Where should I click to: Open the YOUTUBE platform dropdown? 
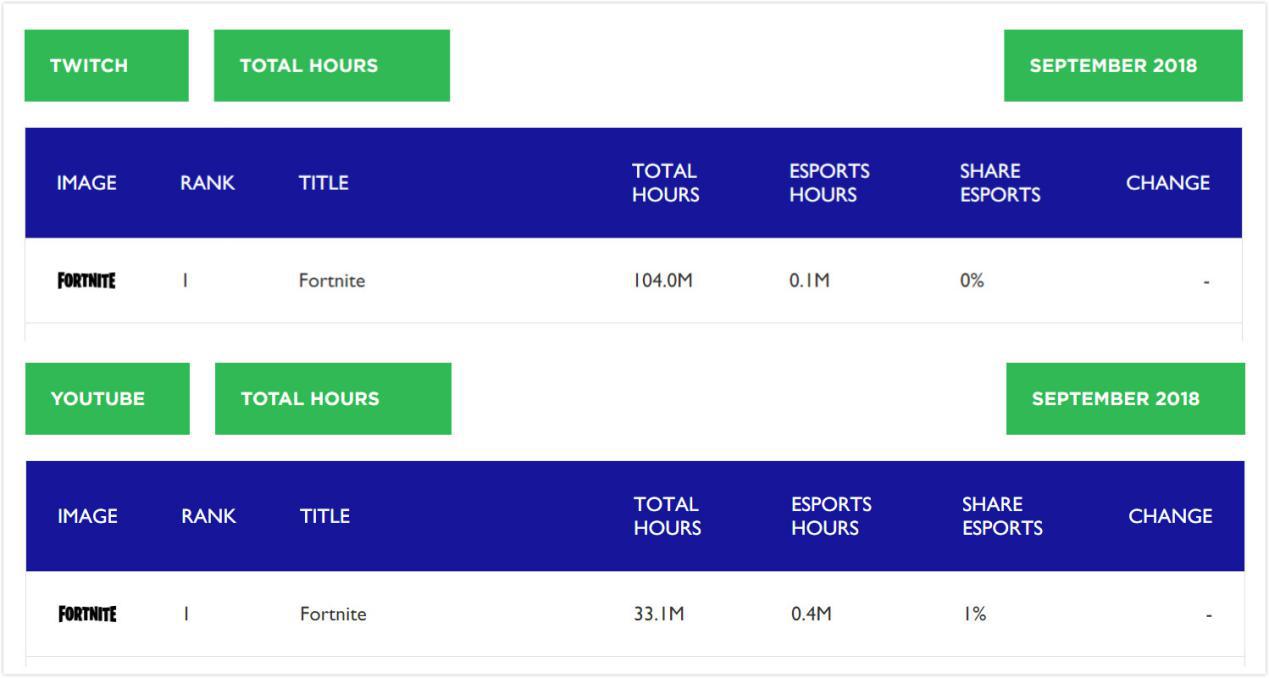pos(107,399)
